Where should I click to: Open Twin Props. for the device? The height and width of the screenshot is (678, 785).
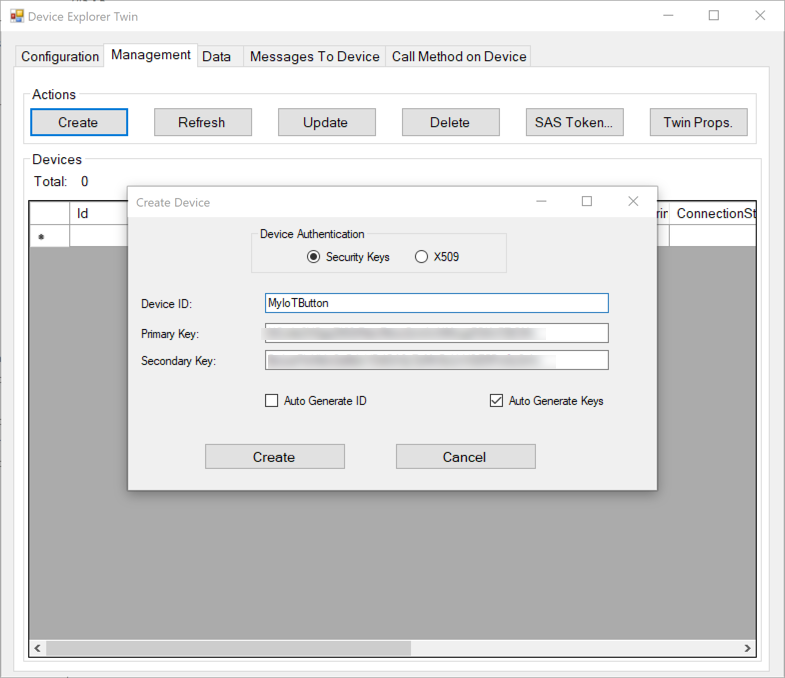click(698, 122)
